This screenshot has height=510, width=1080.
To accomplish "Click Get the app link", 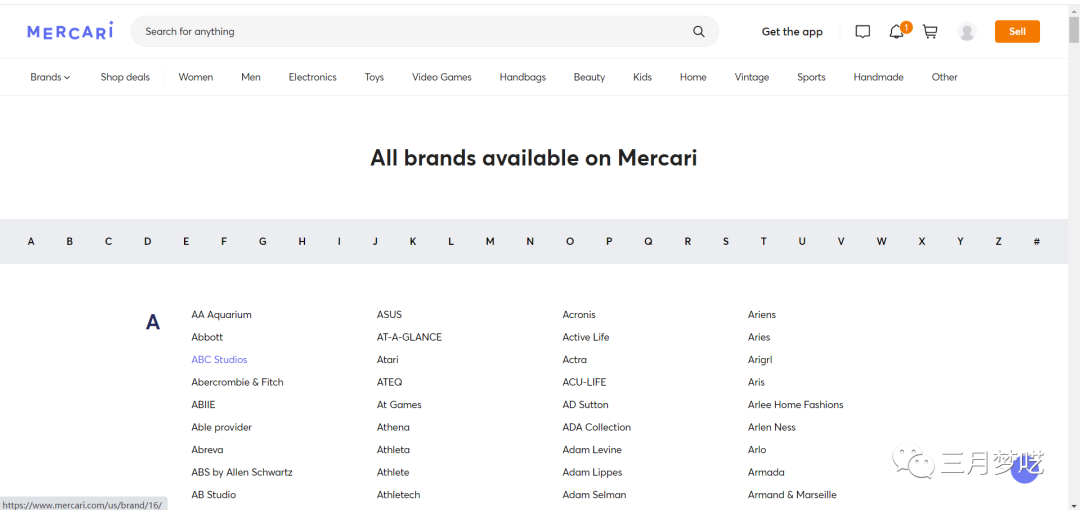I will point(792,32).
